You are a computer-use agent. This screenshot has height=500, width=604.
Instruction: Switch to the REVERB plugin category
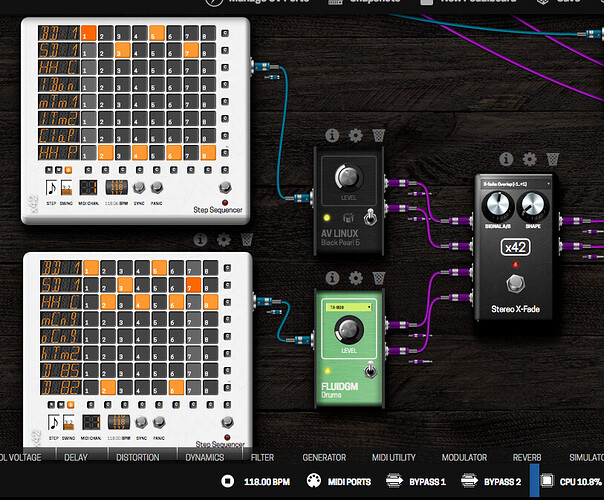tap(527, 457)
